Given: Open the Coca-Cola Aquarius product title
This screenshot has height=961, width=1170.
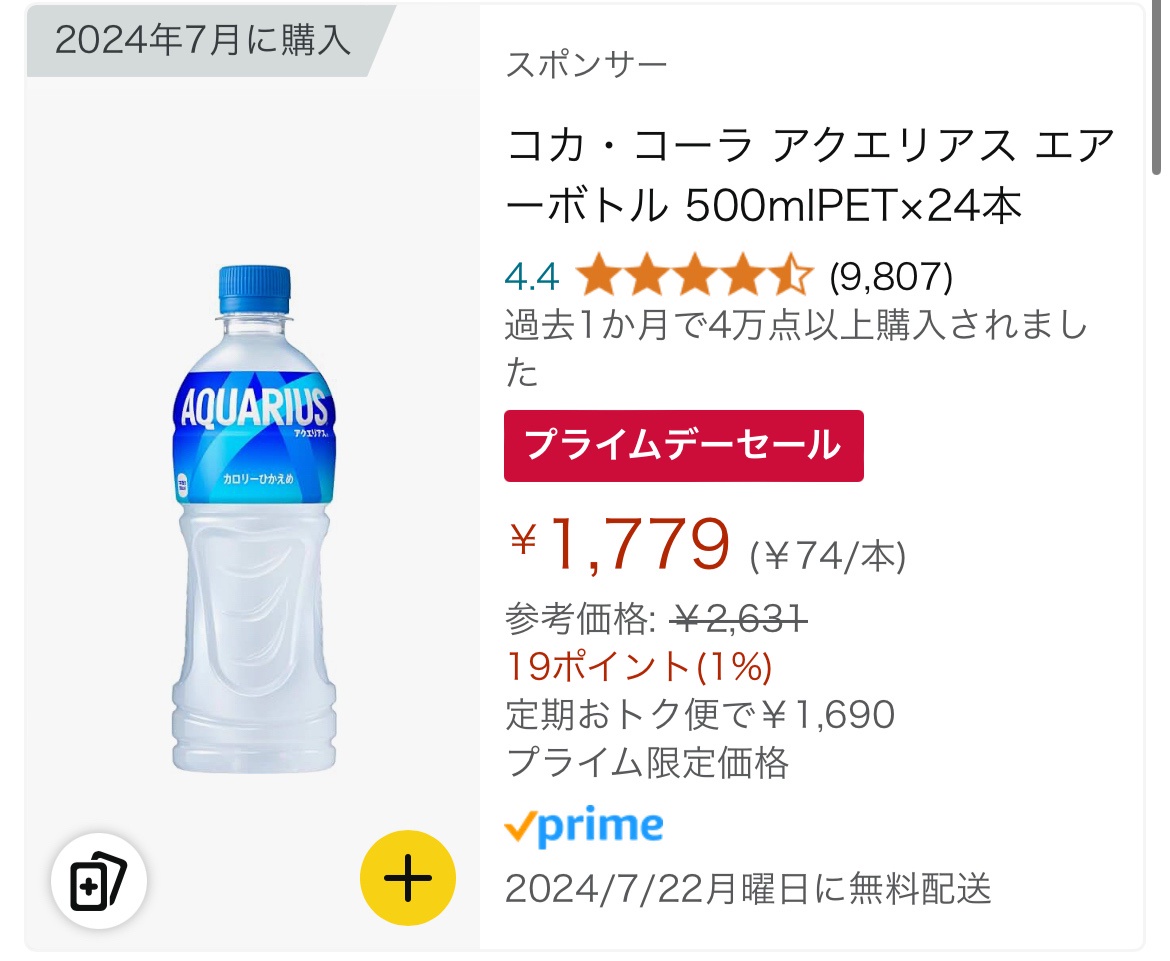Looking at the screenshot, I should click(x=810, y=177).
